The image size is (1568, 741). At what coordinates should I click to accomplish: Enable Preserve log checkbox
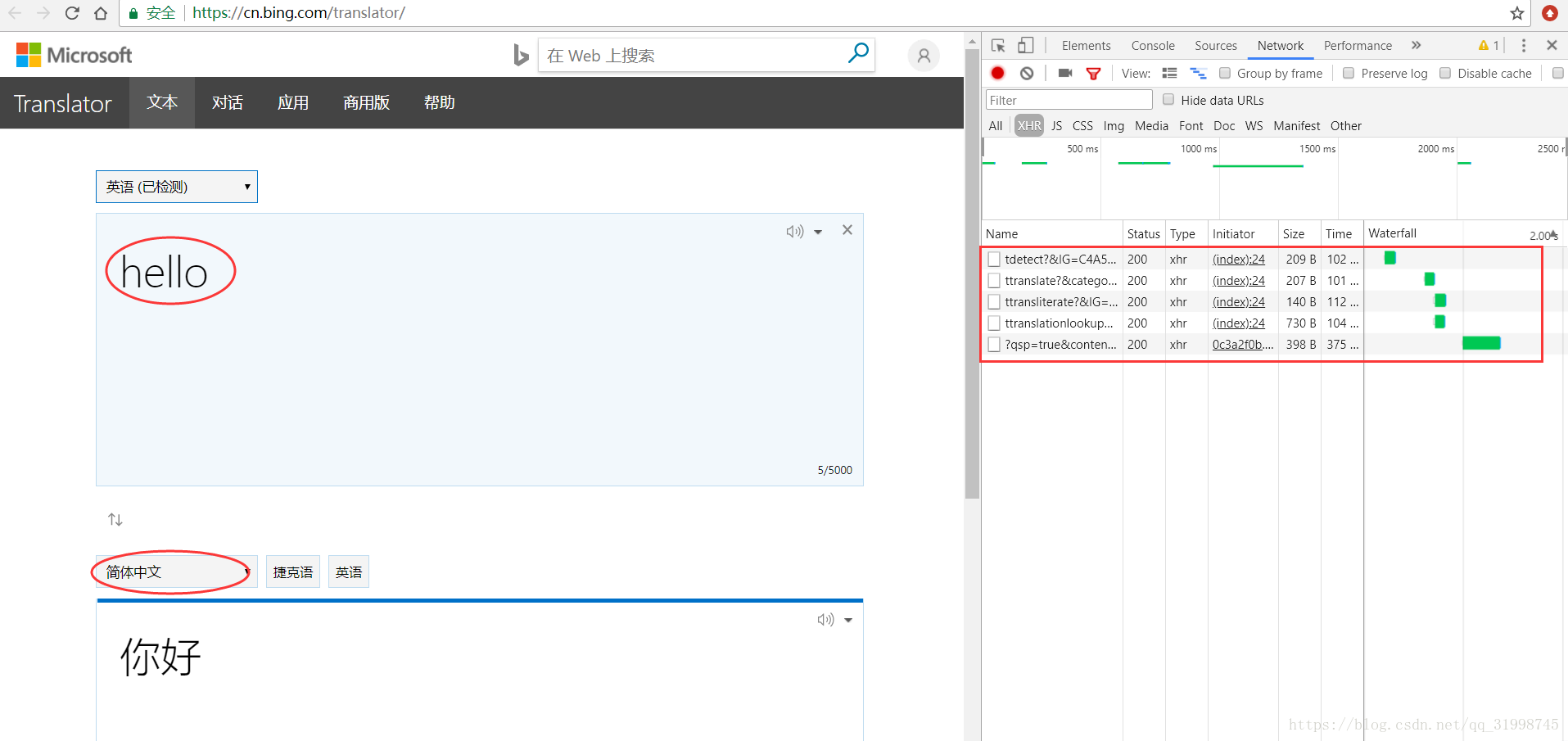(1349, 73)
